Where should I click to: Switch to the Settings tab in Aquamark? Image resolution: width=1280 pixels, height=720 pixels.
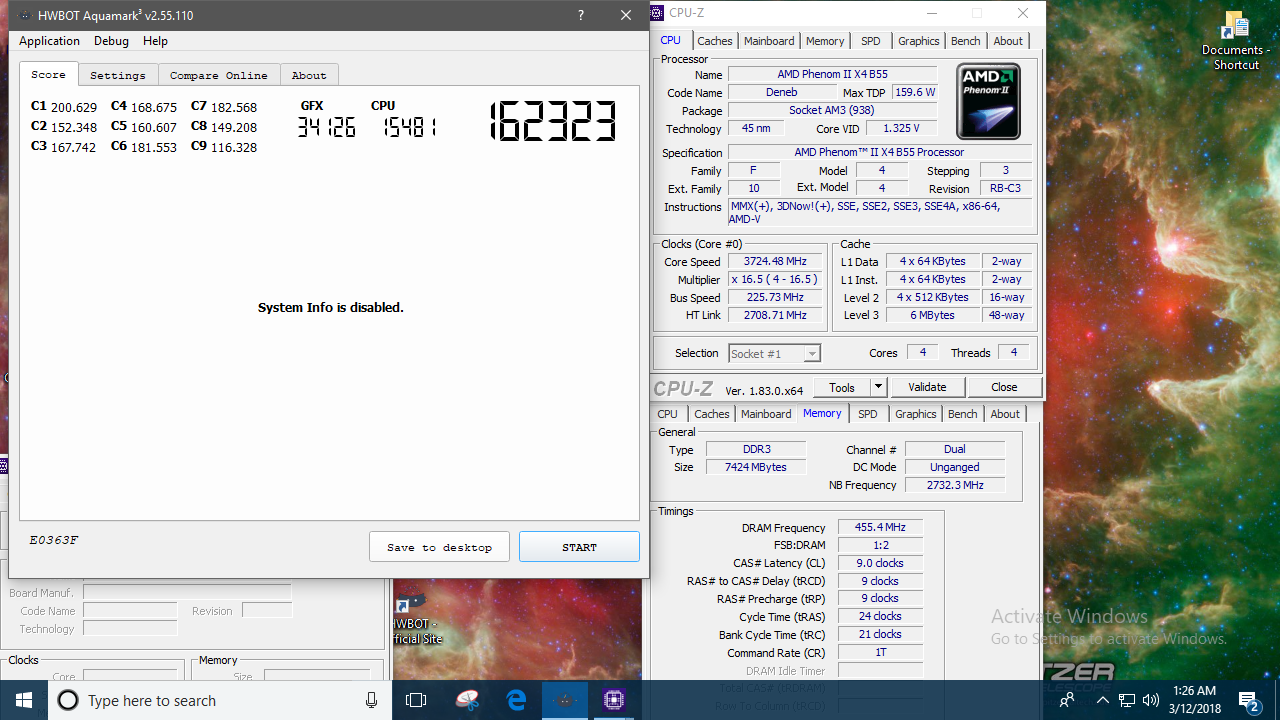[x=118, y=75]
